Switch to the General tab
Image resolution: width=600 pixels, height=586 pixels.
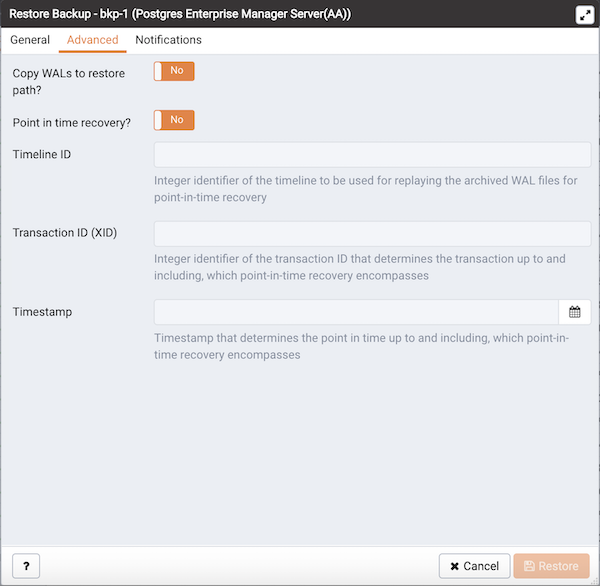click(x=30, y=40)
